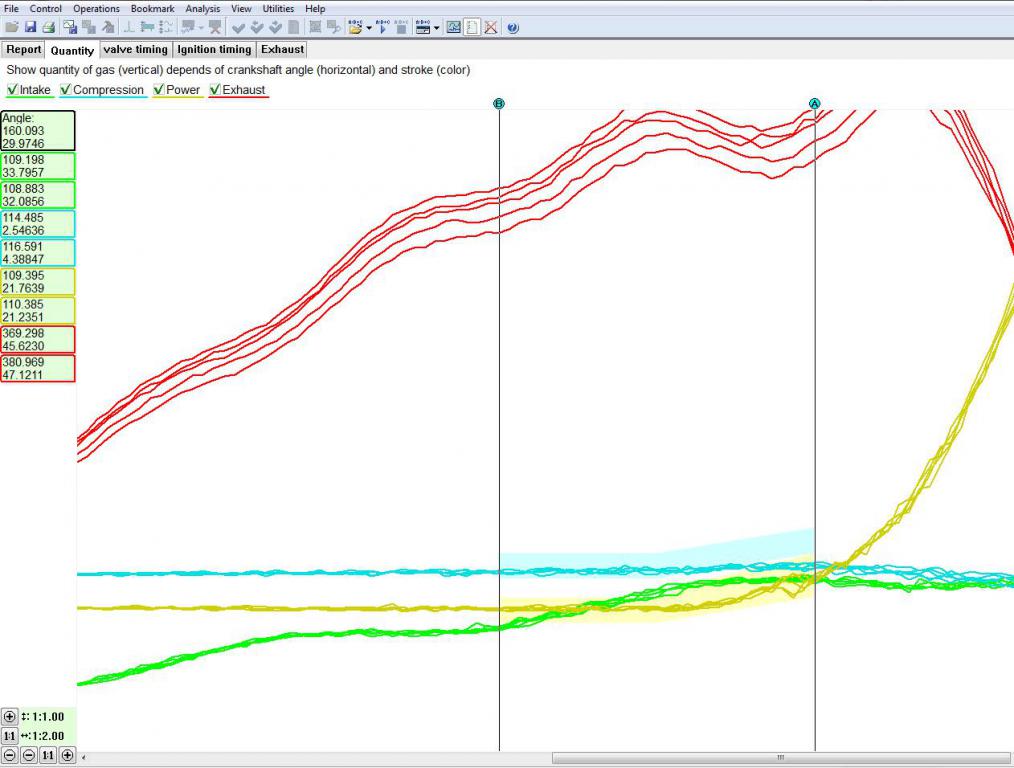Toggle the Intake stroke checkbox
This screenshot has height=768, width=1014.
12,90
